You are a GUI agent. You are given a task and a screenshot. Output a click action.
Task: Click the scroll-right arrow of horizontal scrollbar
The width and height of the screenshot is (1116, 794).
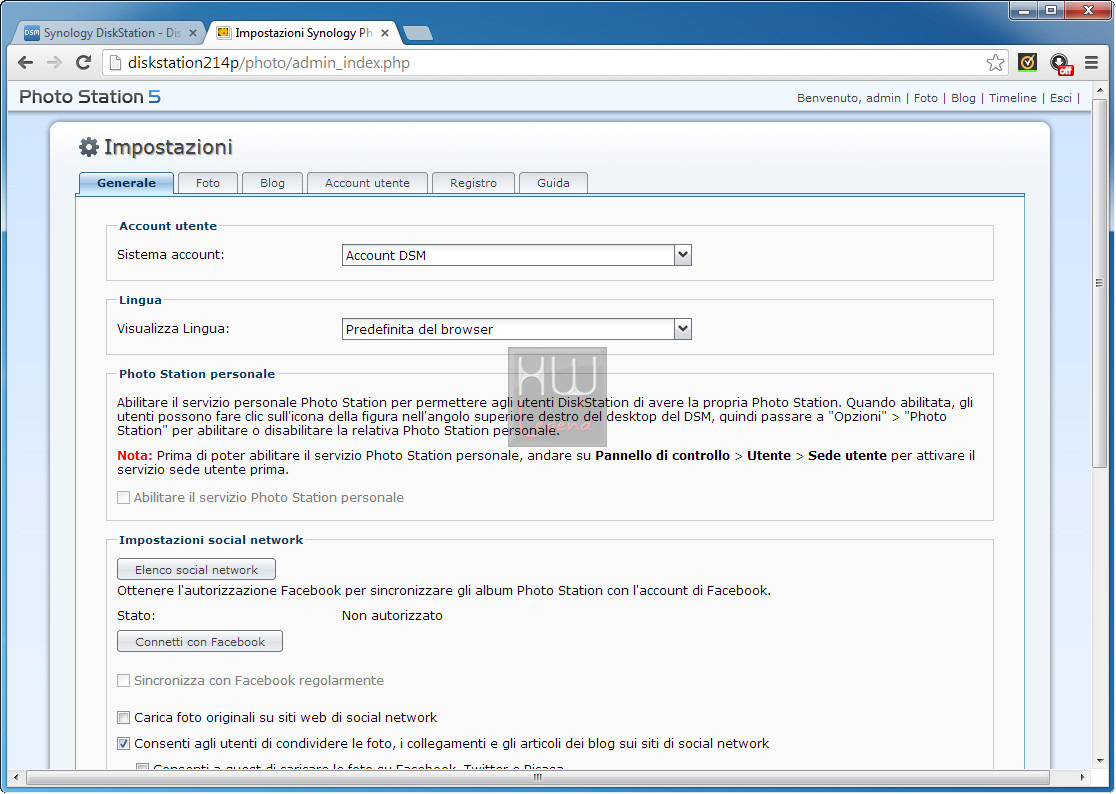coord(1082,777)
